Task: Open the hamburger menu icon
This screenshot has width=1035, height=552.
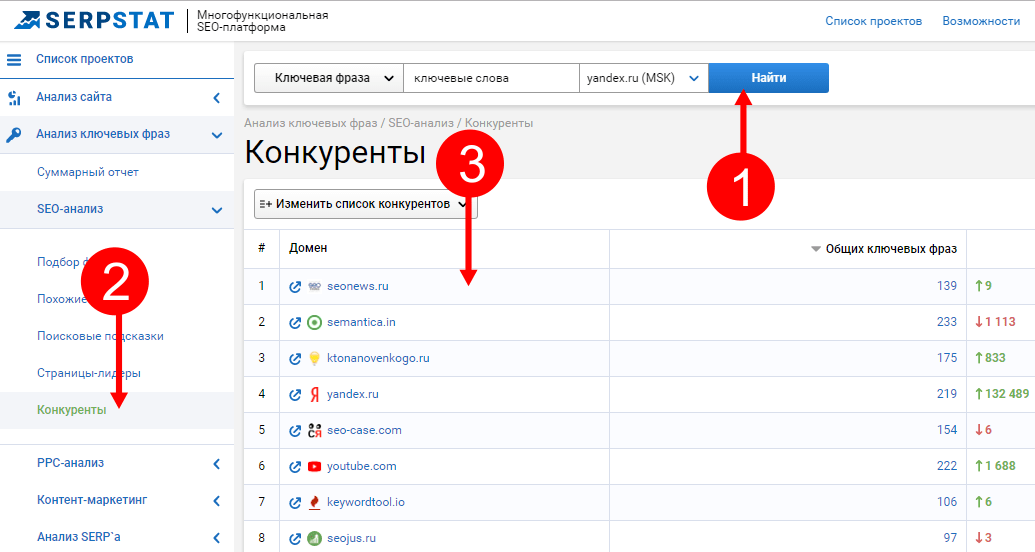Action: (14, 59)
